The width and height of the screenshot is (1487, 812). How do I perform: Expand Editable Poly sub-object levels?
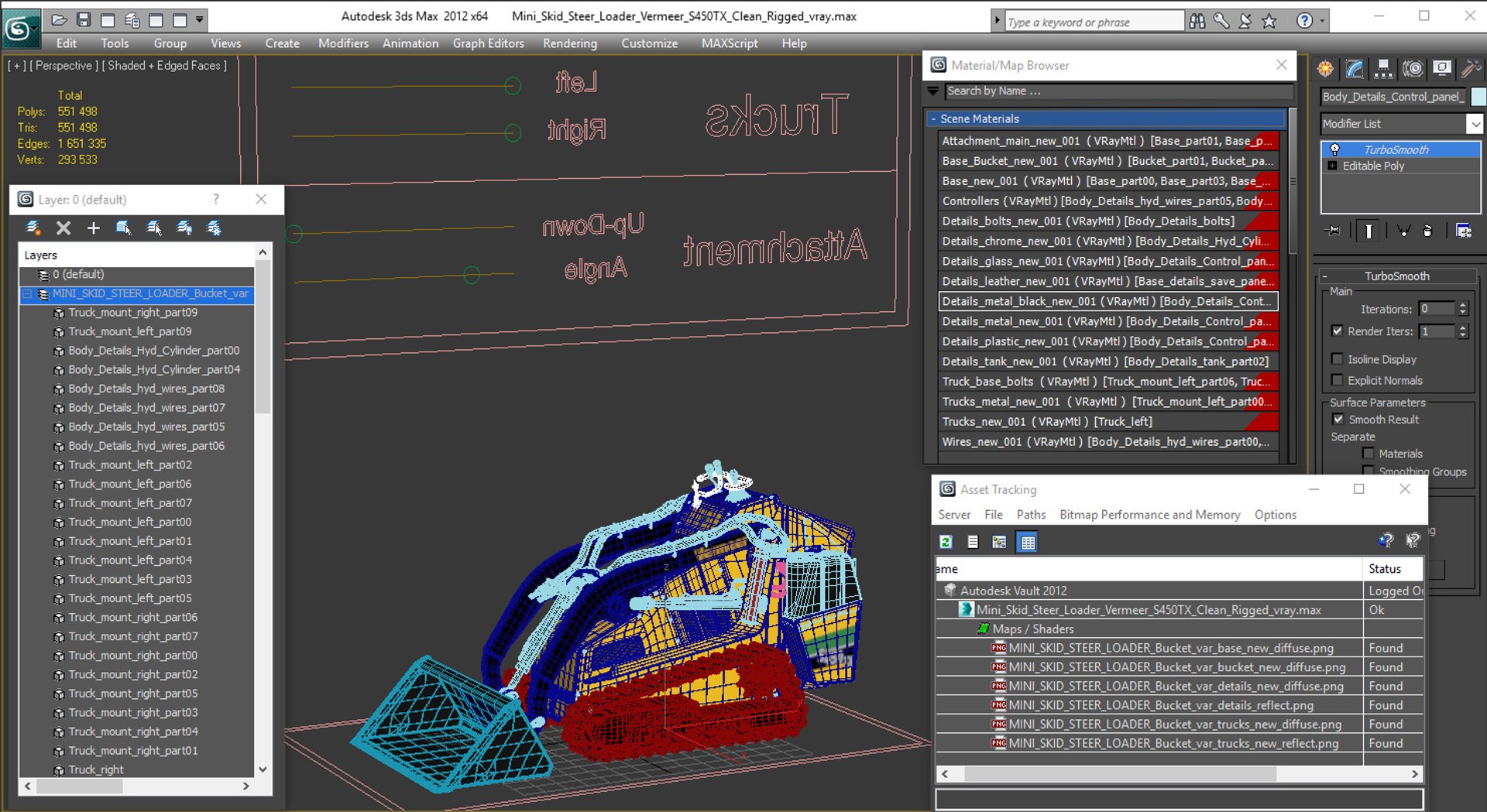coord(1332,166)
